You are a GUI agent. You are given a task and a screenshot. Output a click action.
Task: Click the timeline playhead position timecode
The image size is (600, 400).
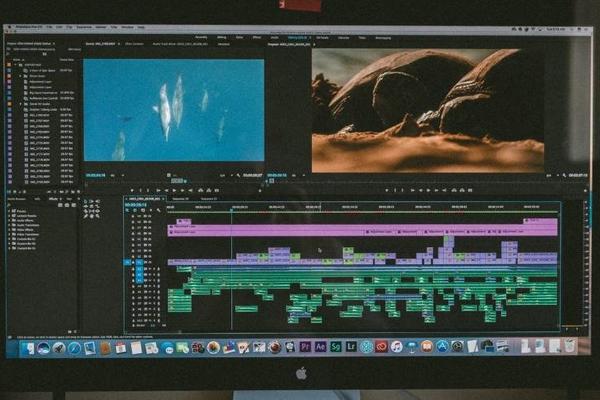pyautogui.click(x=136, y=205)
